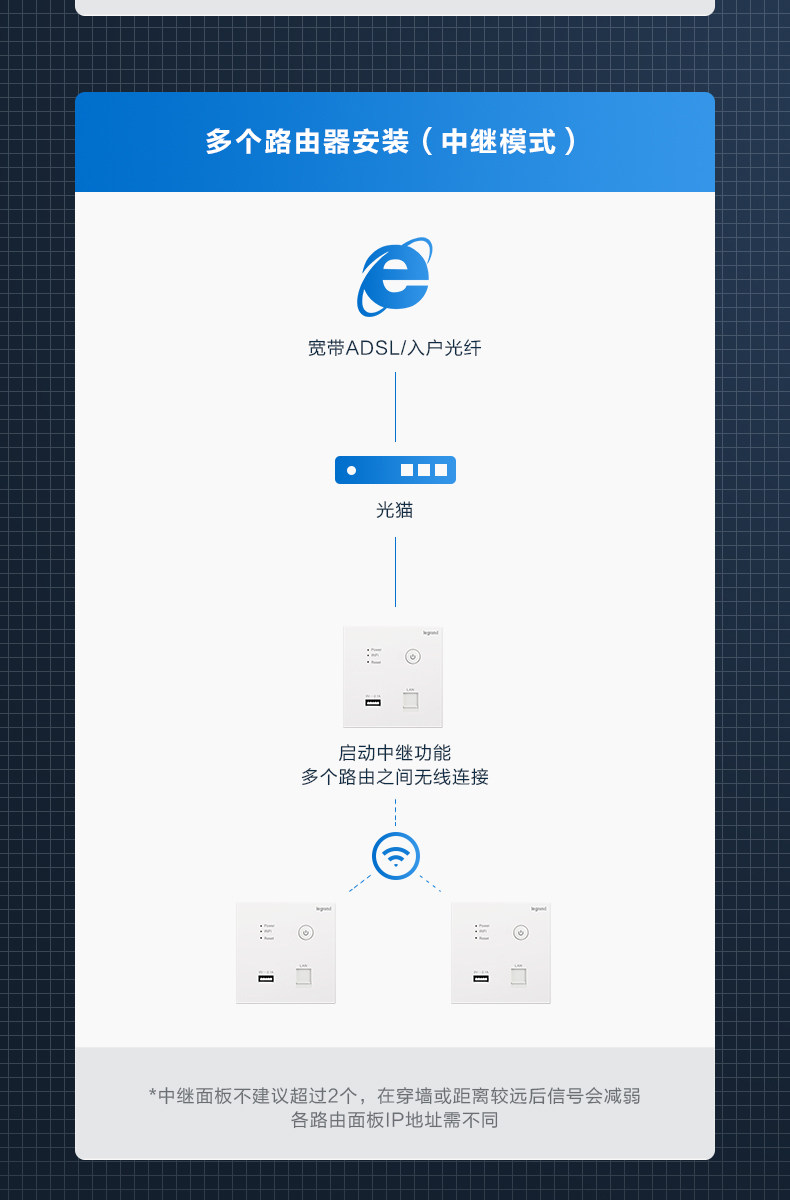Click the blue Internet Explorer logo
This screenshot has width=790, height=1200.
pyautogui.click(x=395, y=277)
